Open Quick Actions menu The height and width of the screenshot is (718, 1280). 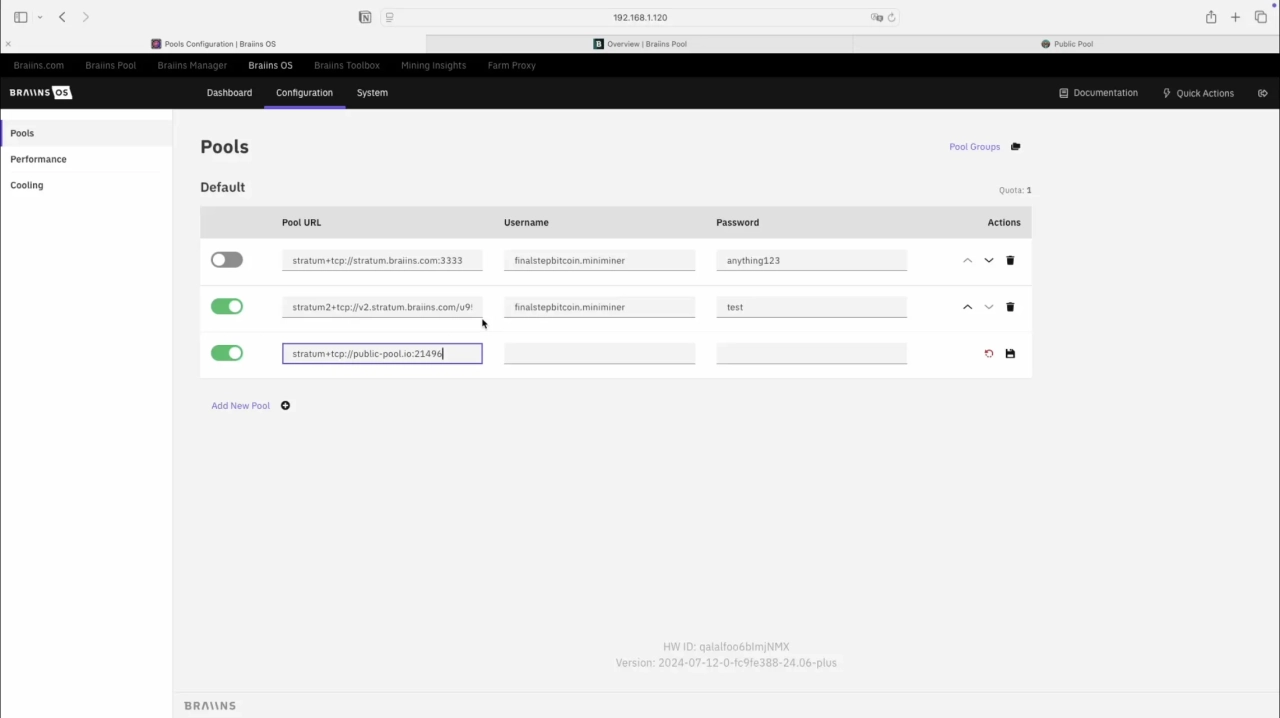pyautogui.click(x=1198, y=93)
